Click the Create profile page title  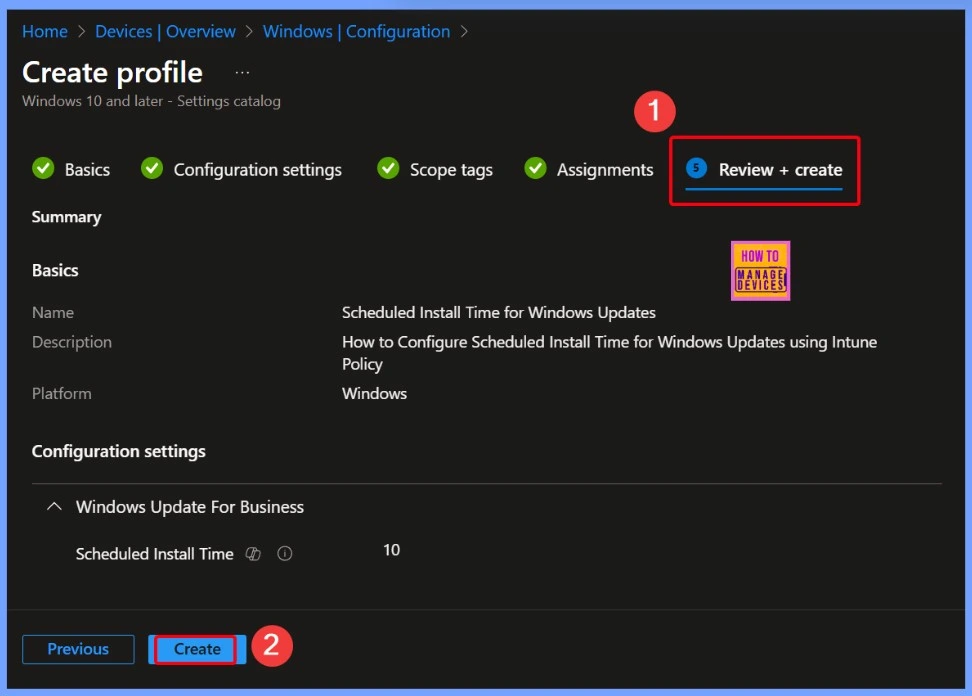click(112, 73)
